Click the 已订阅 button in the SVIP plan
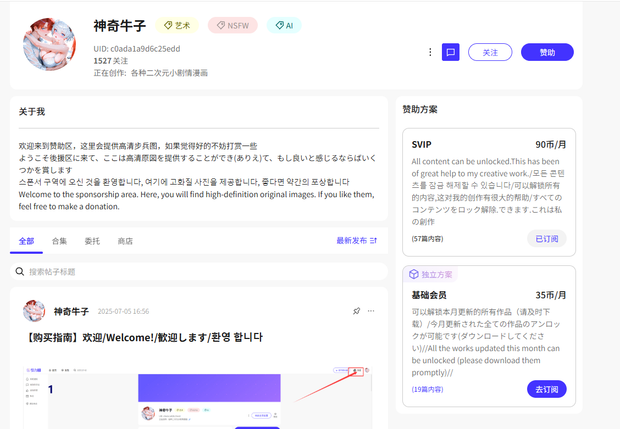This screenshot has width=620, height=429. pos(546,239)
